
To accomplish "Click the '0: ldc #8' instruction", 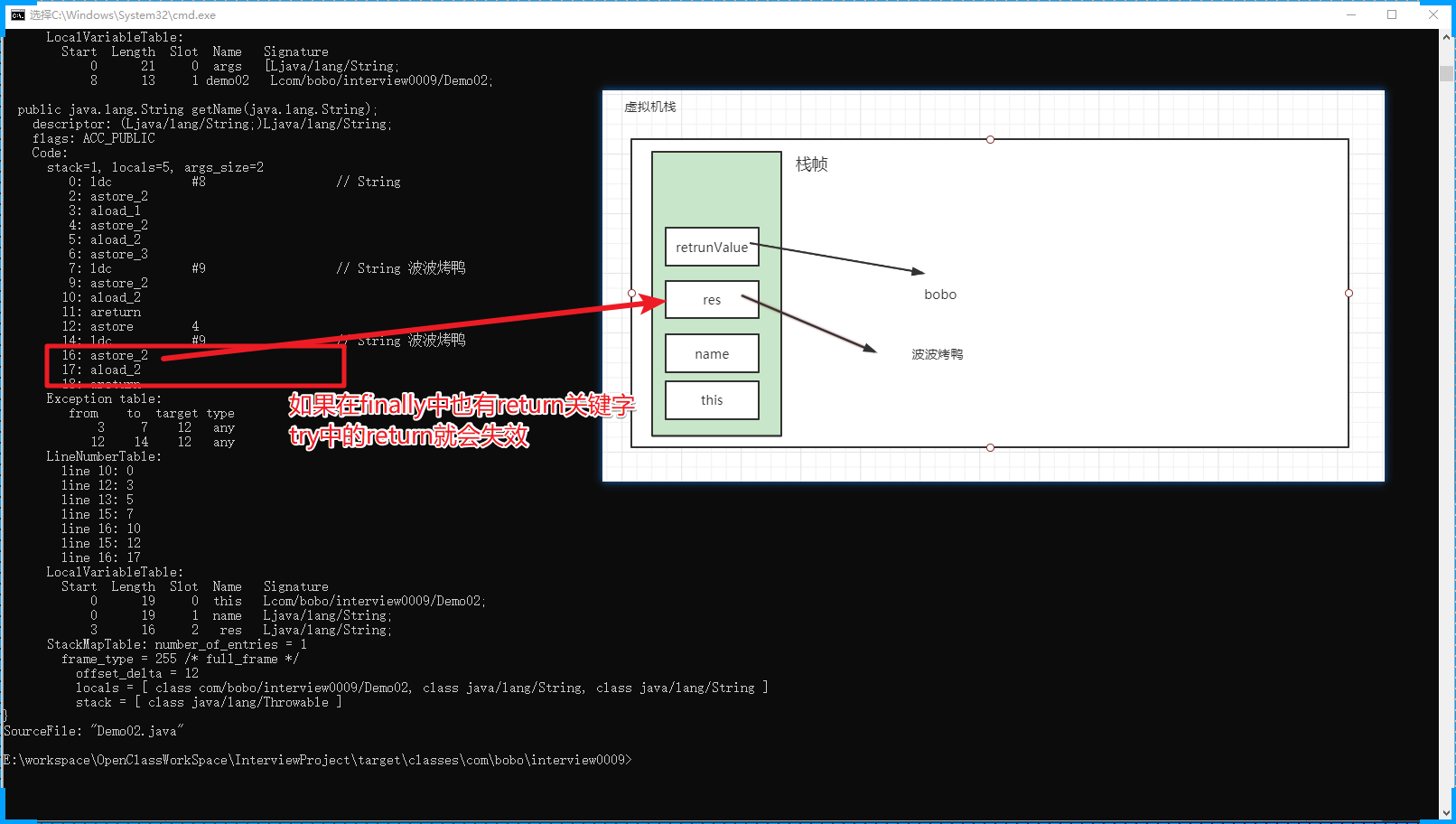I will pyautogui.click(x=235, y=182).
